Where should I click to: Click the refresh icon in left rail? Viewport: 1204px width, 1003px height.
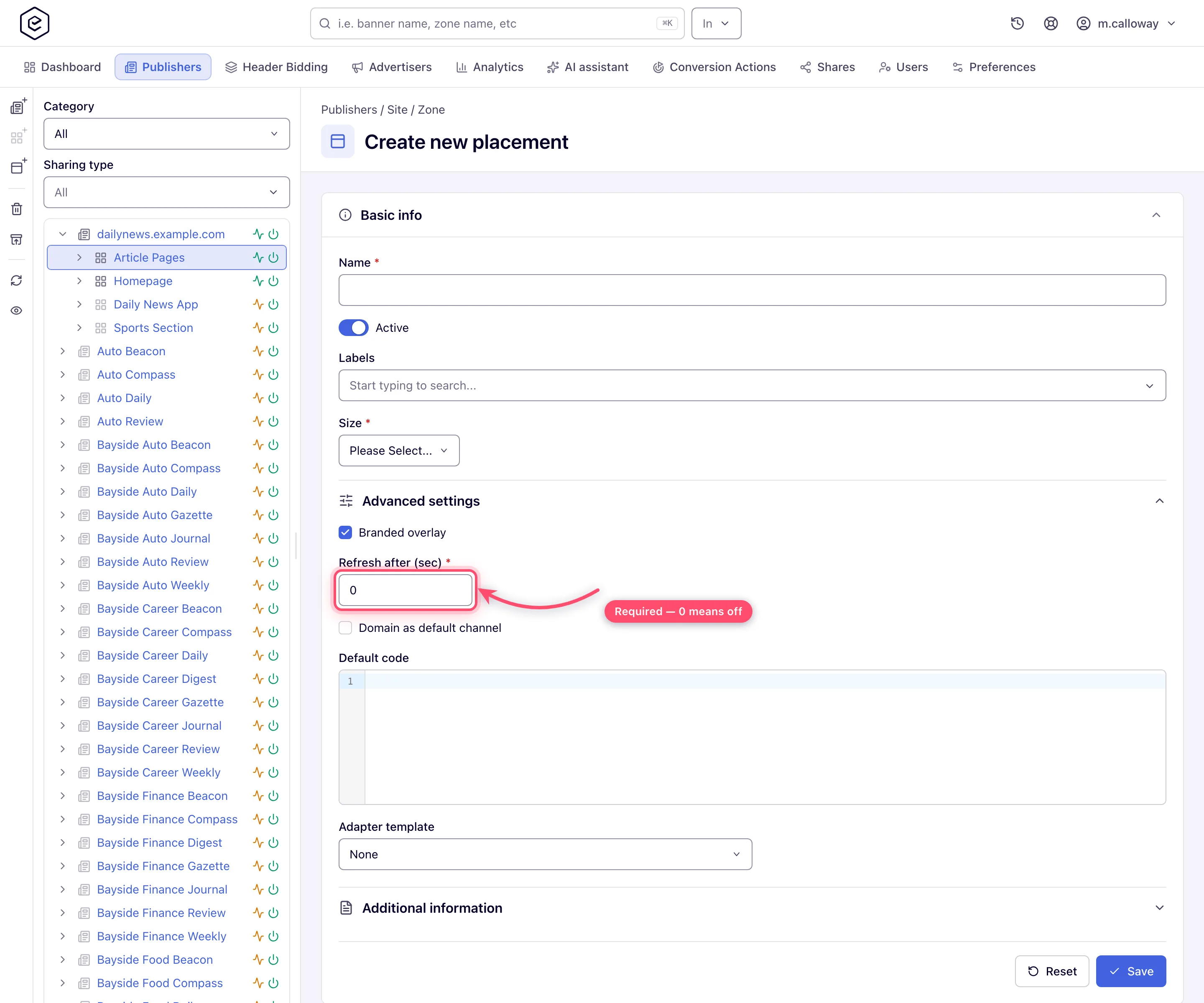coord(17,280)
